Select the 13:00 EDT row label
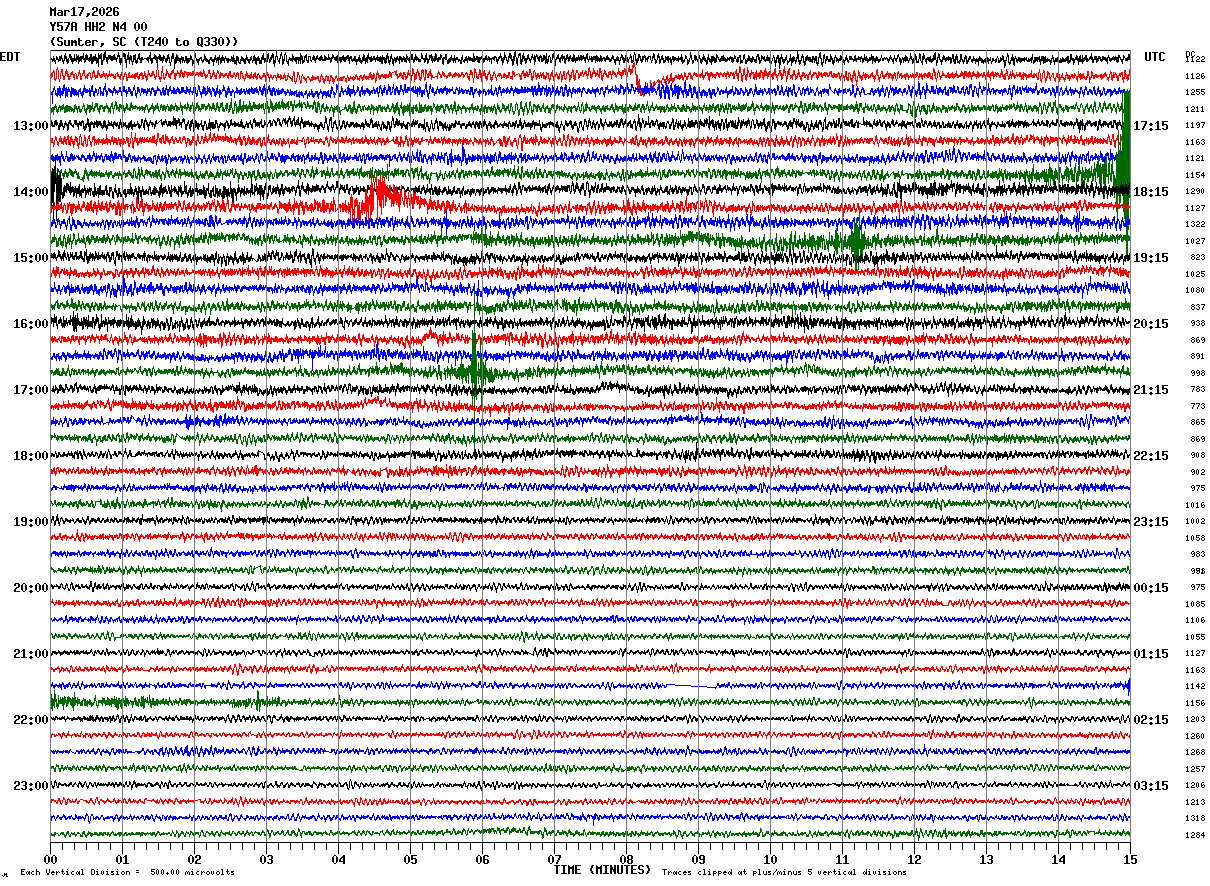 point(31,126)
